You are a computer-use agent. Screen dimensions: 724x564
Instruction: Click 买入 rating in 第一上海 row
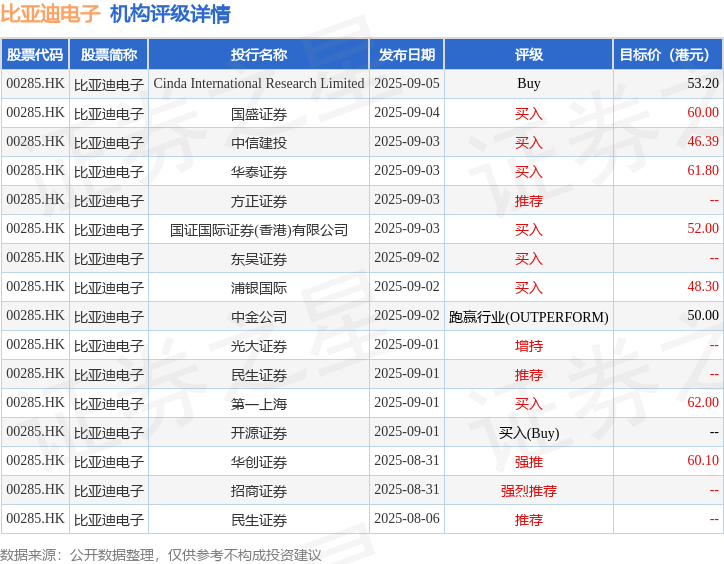tap(529, 403)
